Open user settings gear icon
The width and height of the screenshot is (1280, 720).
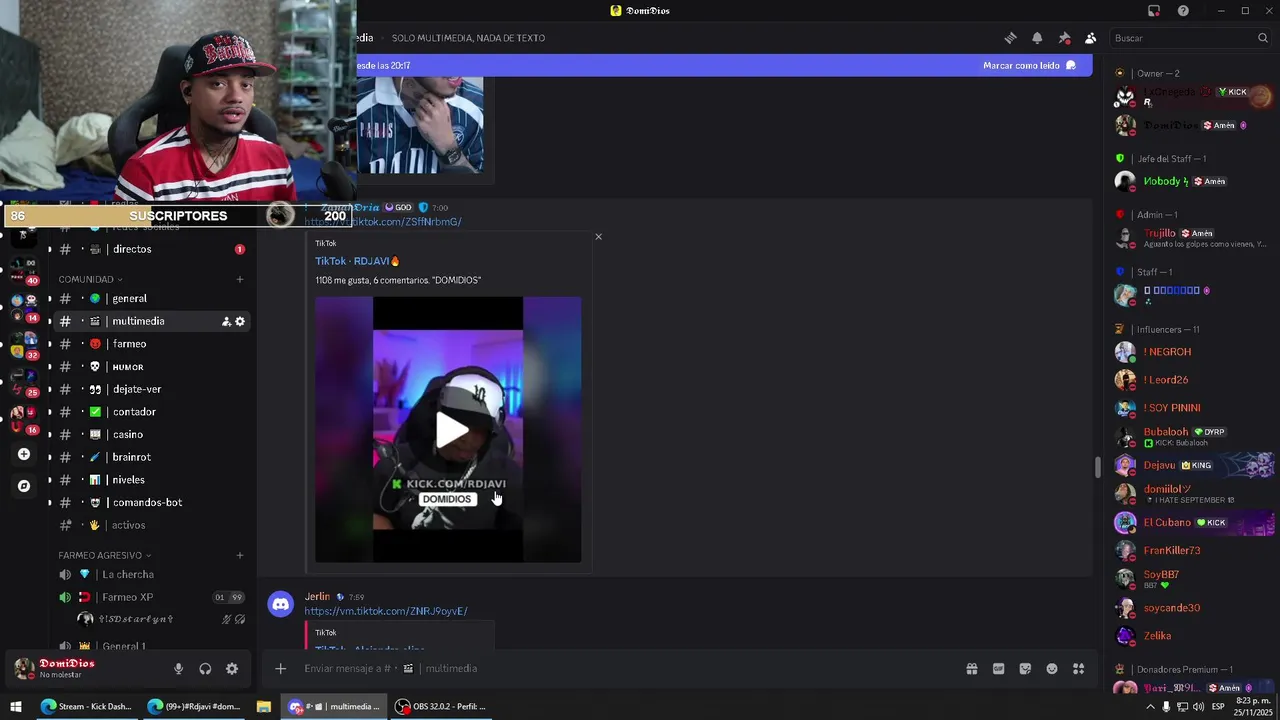coord(232,669)
